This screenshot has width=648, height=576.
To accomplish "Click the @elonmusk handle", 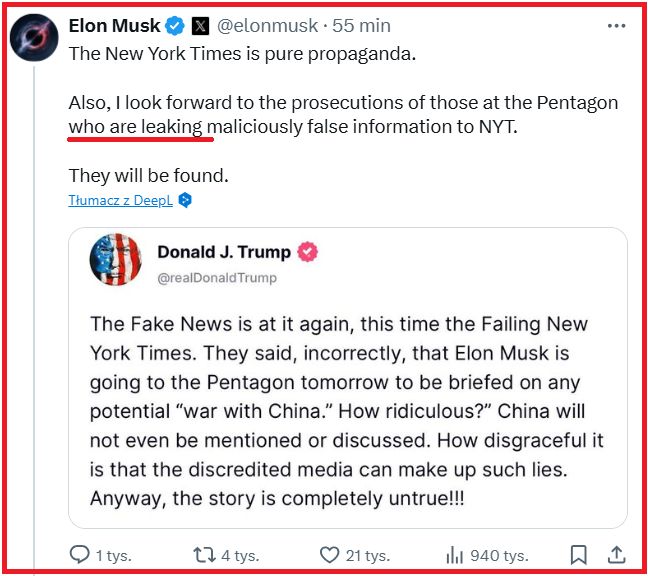I will (262, 25).
